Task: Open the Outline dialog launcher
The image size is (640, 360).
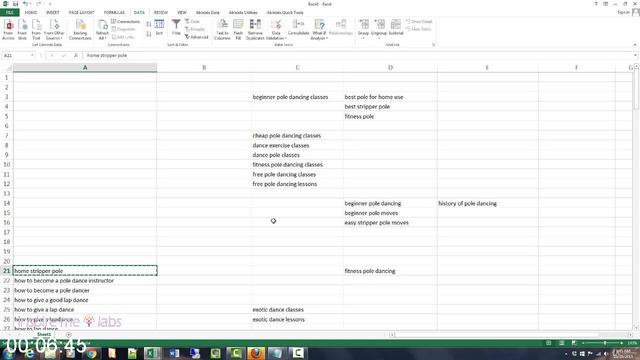Action: pos(433,44)
